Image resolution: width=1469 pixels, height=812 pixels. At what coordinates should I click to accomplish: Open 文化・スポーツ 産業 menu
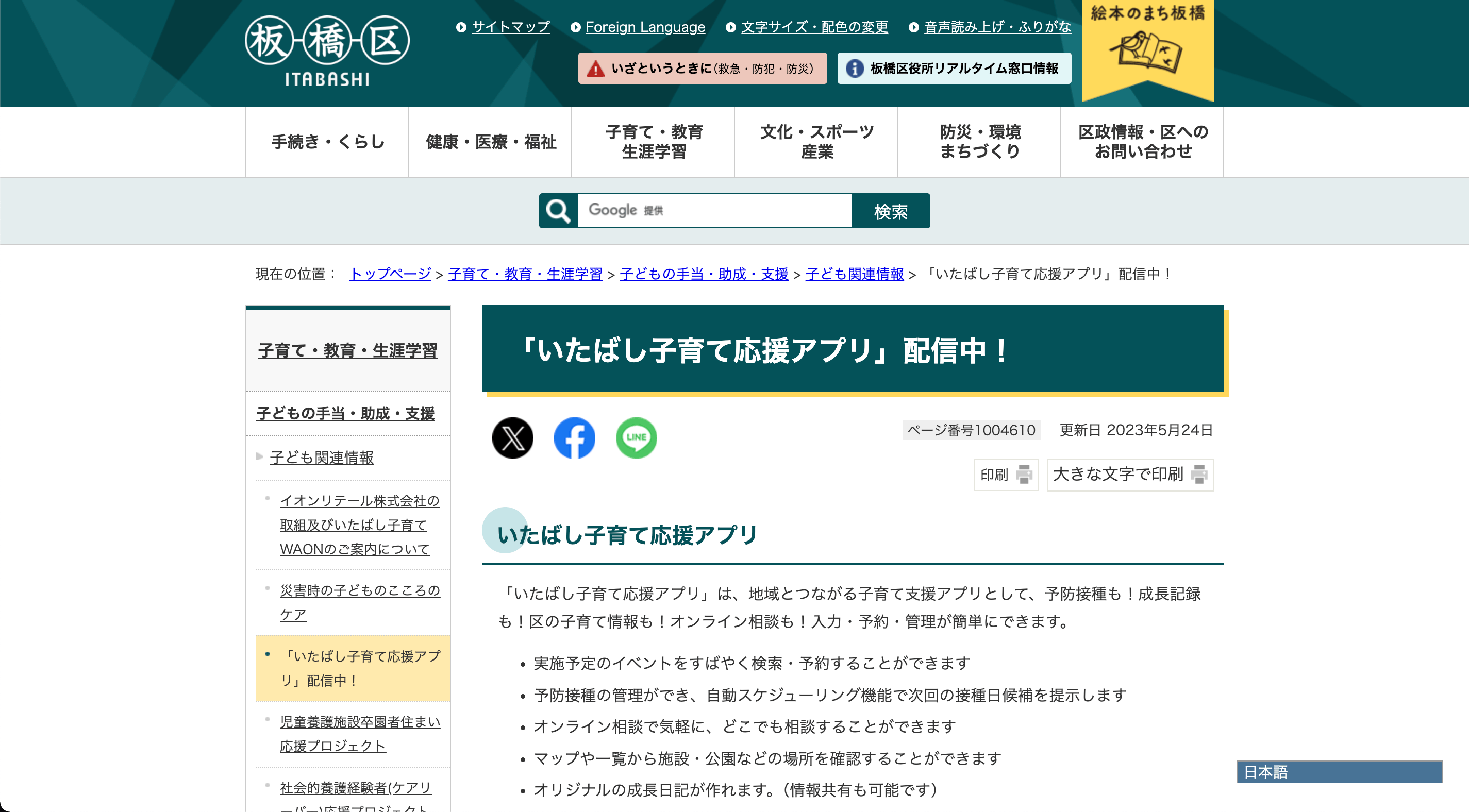click(x=816, y=141)
